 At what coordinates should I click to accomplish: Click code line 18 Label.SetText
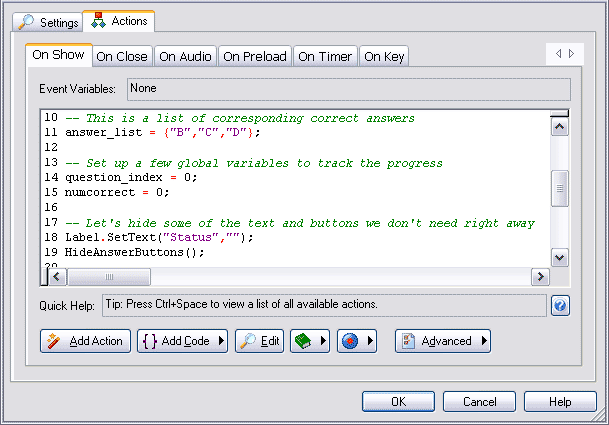tap(159, 237)
